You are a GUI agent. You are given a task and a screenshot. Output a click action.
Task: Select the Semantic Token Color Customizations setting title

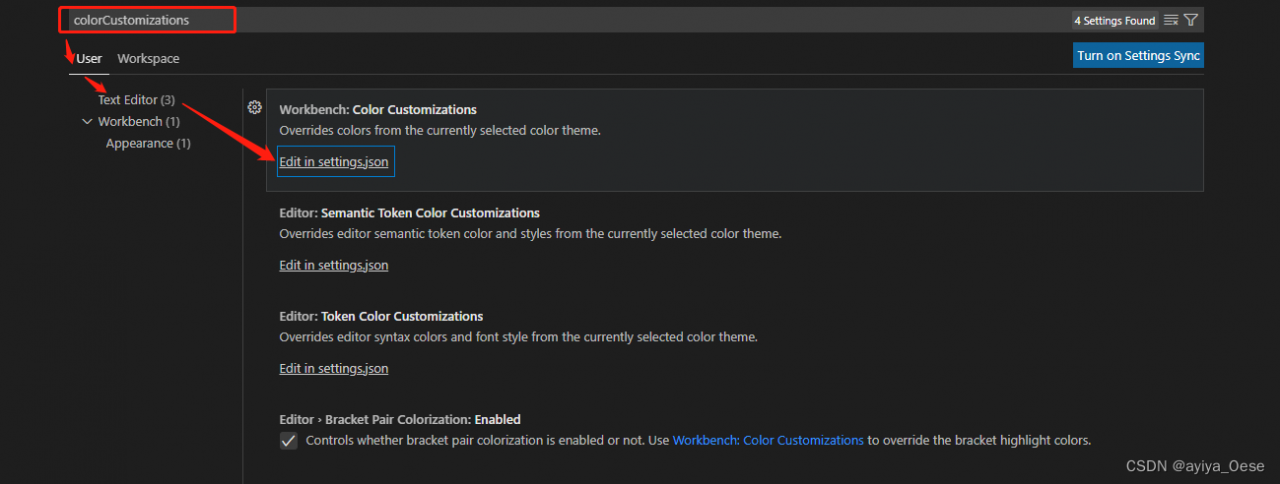pyautogui.click(x=409, y=213)
